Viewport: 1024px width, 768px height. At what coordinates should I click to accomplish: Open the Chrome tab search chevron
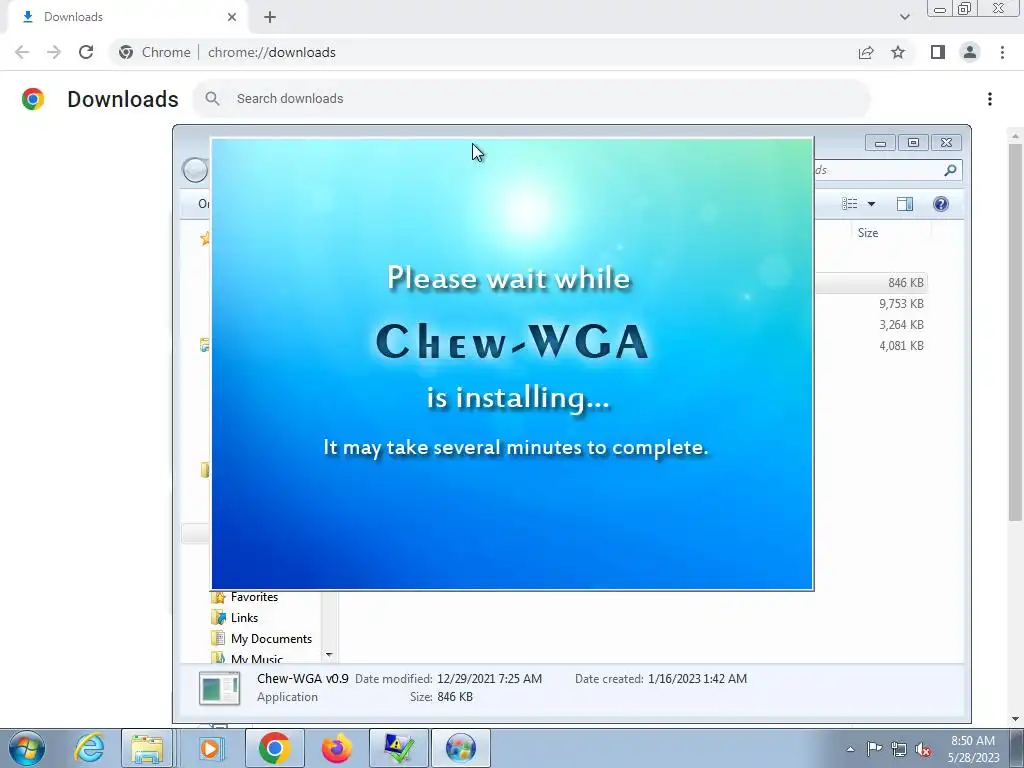904,17
